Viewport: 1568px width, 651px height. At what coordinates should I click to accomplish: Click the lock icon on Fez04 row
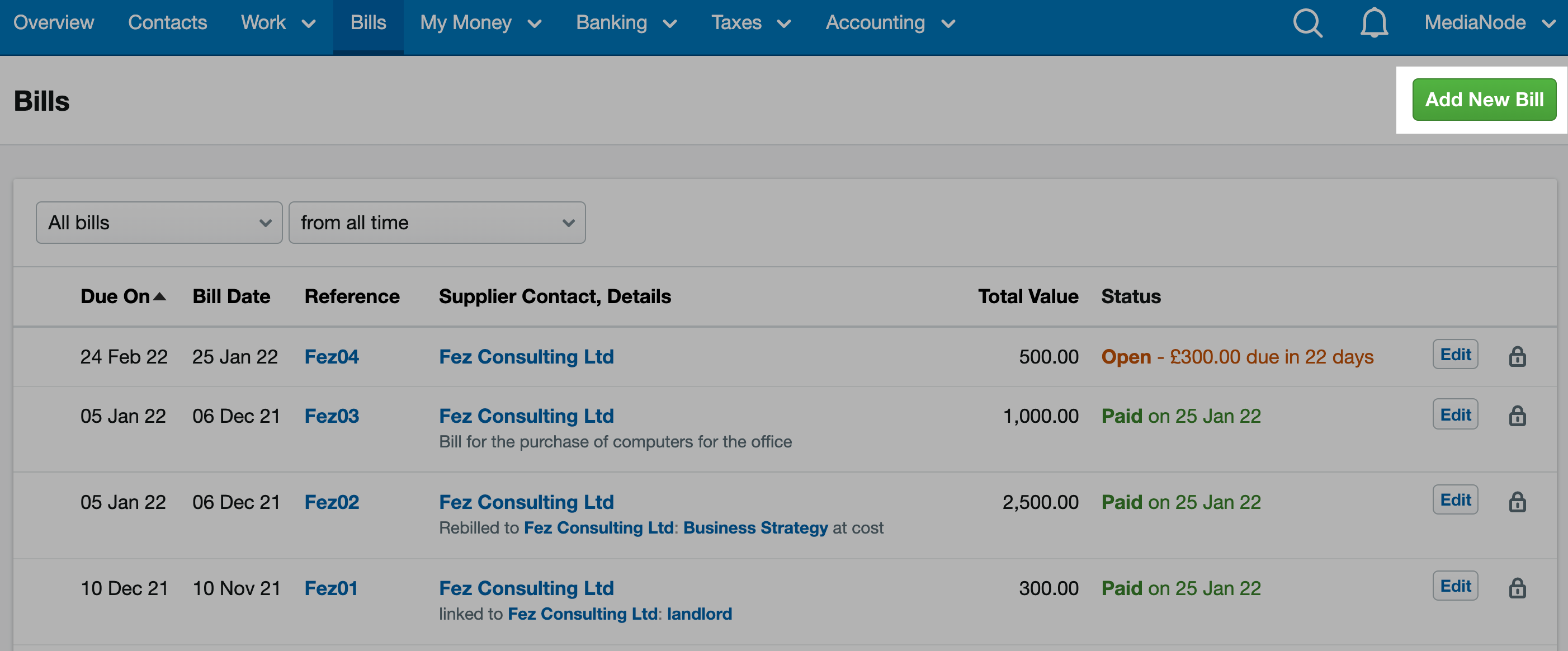point(1517,356)
